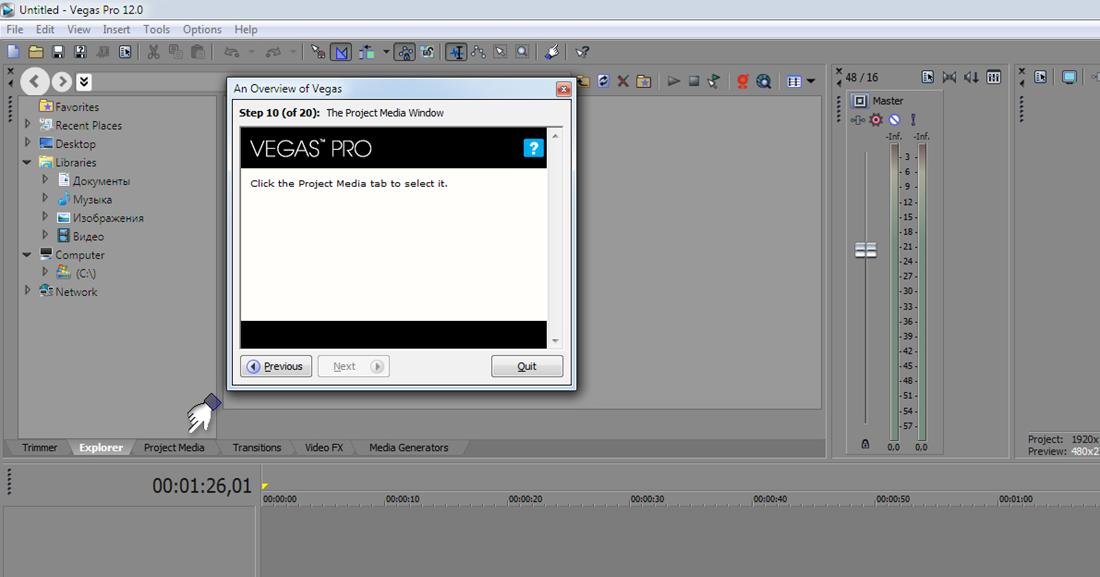Screen dimensions: 1100x577
Task: Select the Музыка library in the tree
Action: pos(85,199)
